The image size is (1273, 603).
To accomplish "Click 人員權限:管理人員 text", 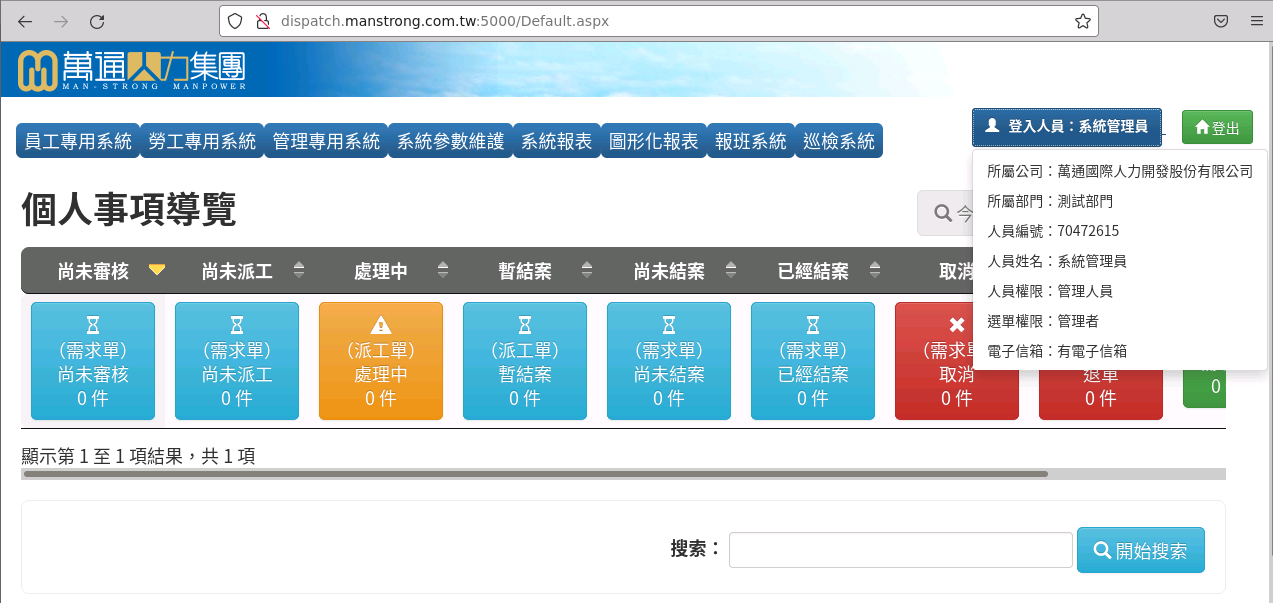I will pyautogui.click(x=1050, y=291).
